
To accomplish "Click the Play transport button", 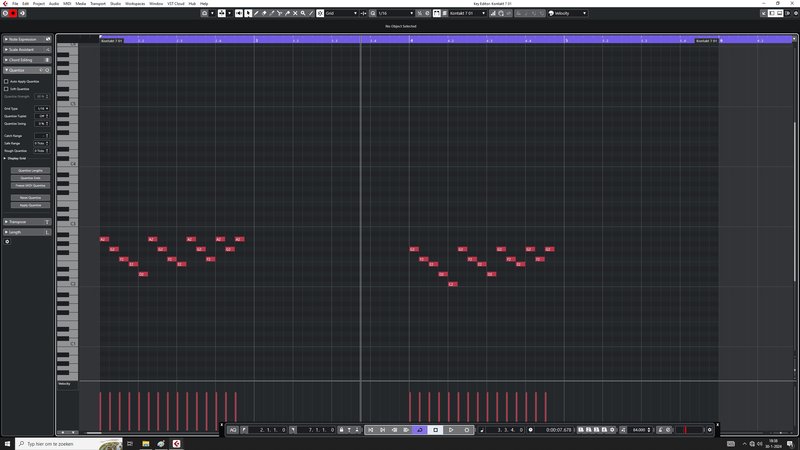I will pos(451,430).
